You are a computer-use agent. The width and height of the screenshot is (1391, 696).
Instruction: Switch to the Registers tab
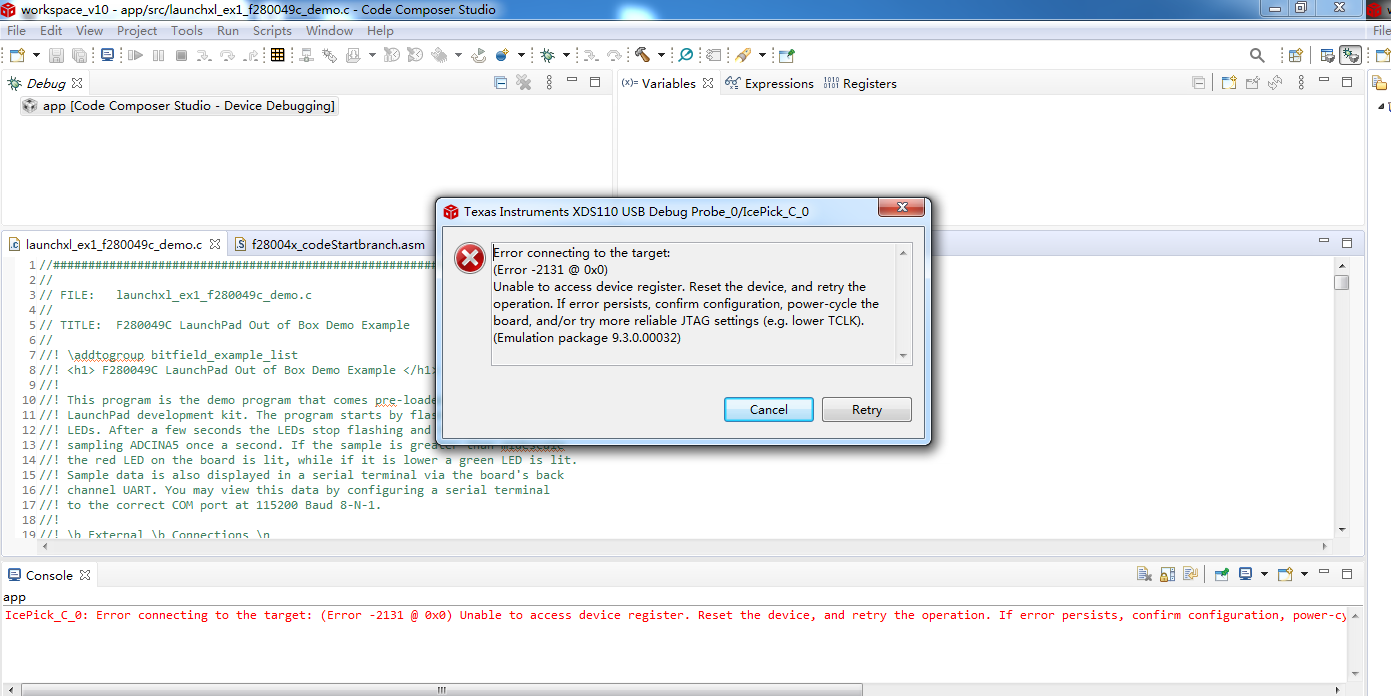tap(860, 83)
